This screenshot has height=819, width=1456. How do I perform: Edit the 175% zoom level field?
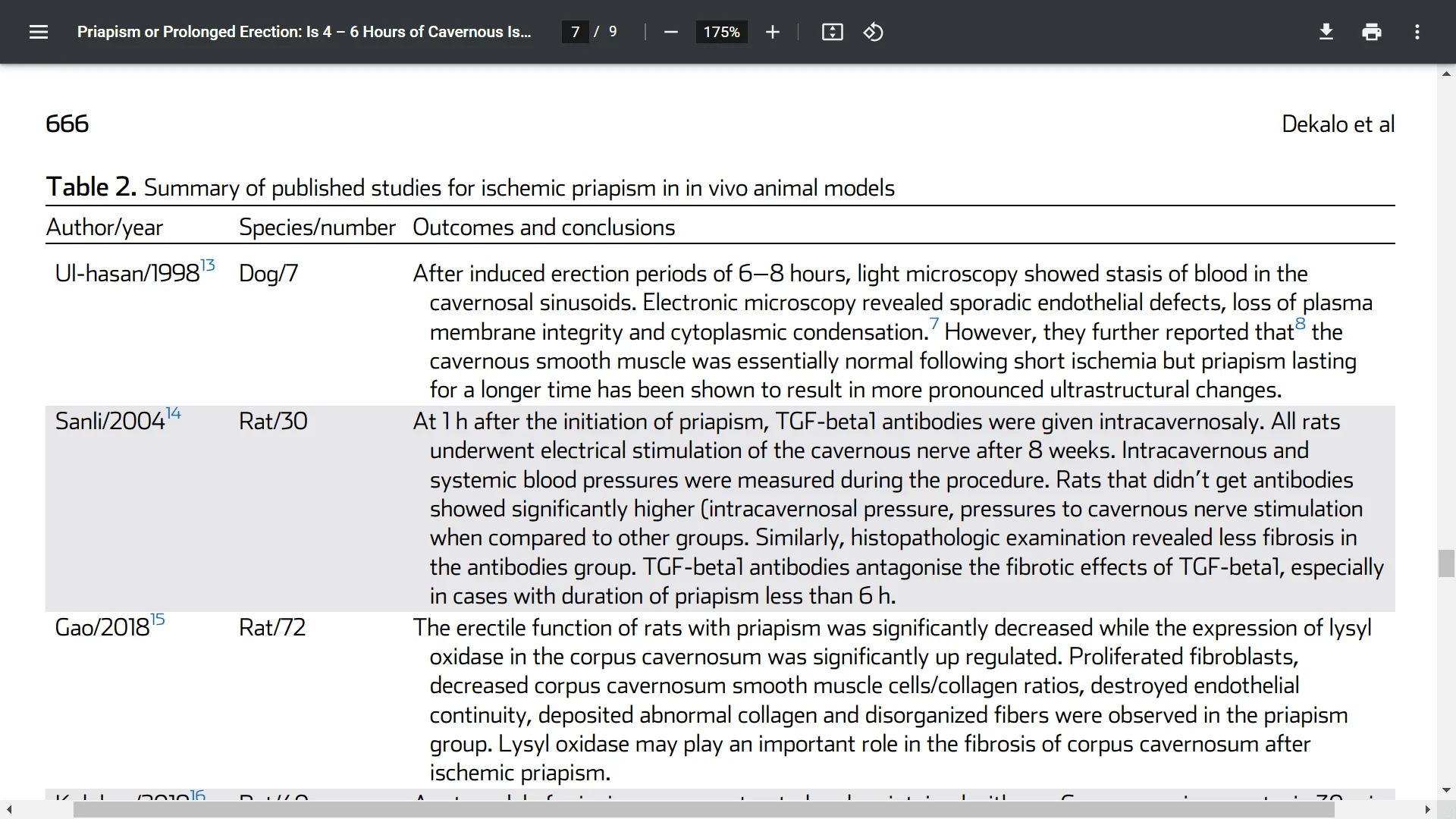[721, 32]
